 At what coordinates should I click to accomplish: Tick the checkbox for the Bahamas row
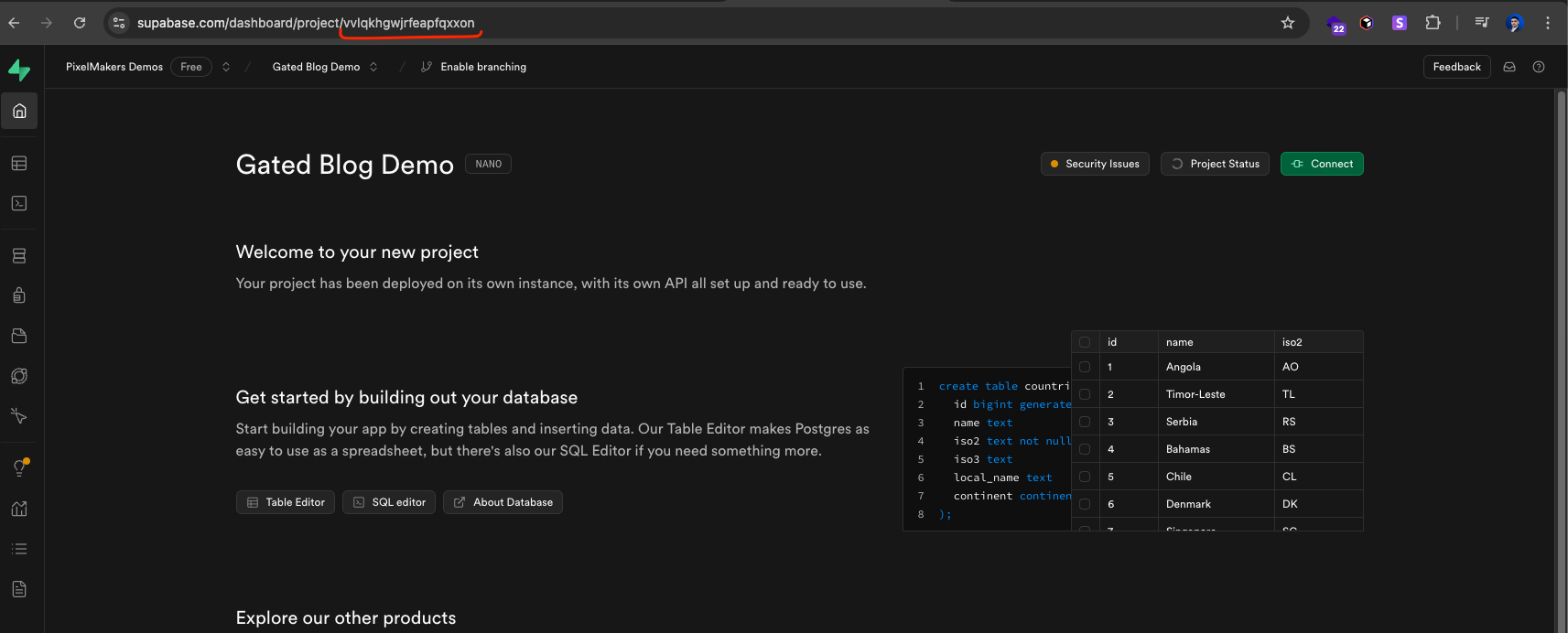tap(1085, 449)
